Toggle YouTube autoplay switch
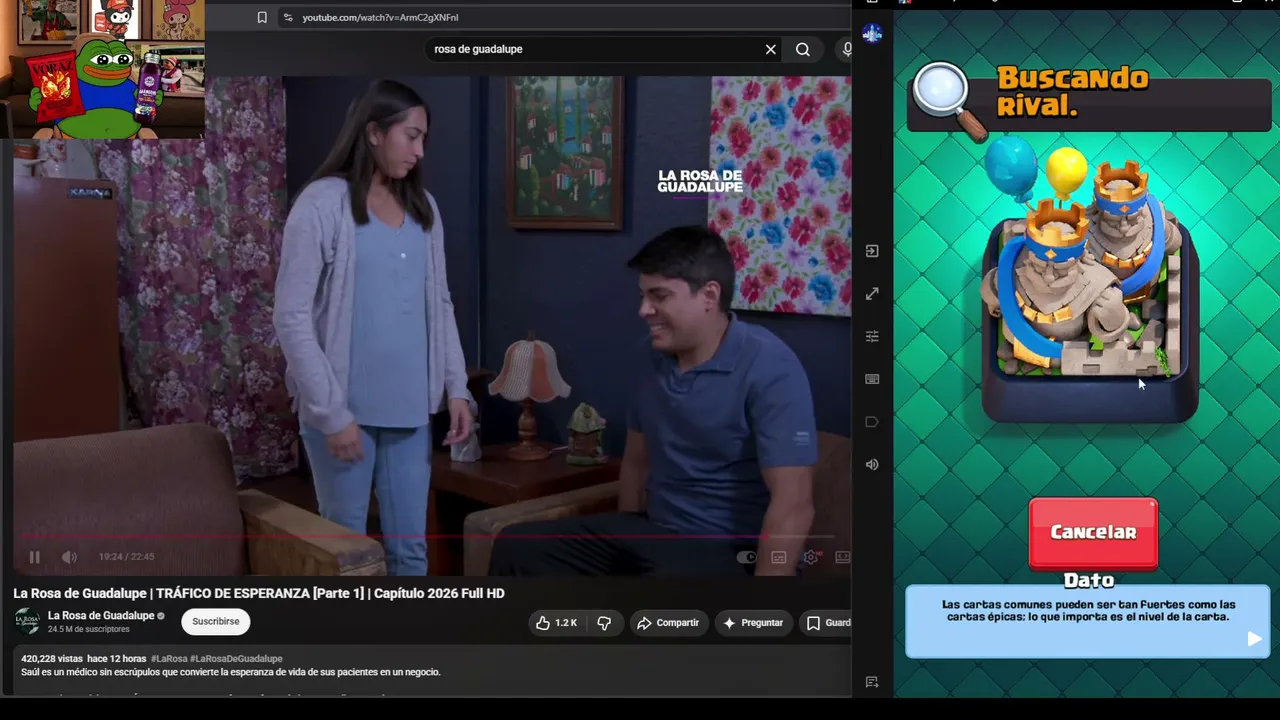The image size is (1280, 720). point(747,557)
